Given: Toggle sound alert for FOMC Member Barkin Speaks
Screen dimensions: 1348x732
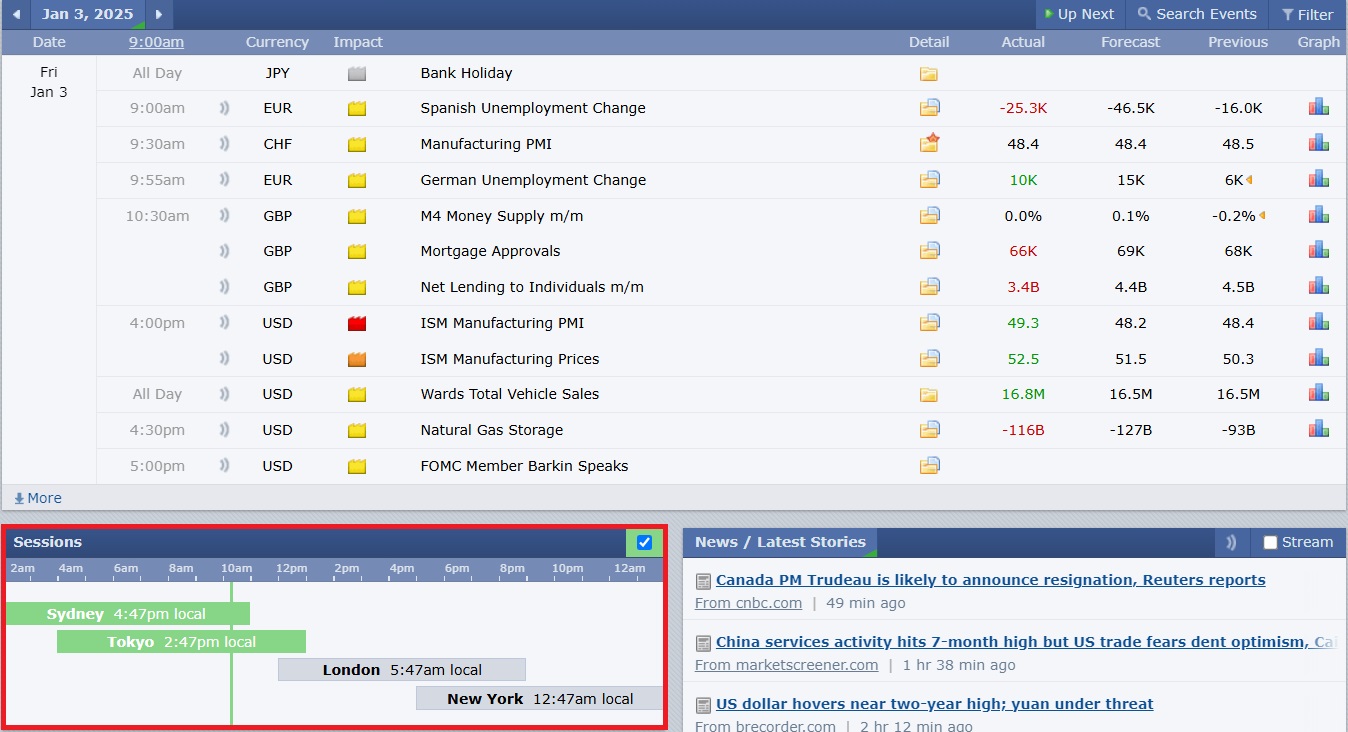Looking at the screenshot, I should pyautogui.click(x=224, y=466).
